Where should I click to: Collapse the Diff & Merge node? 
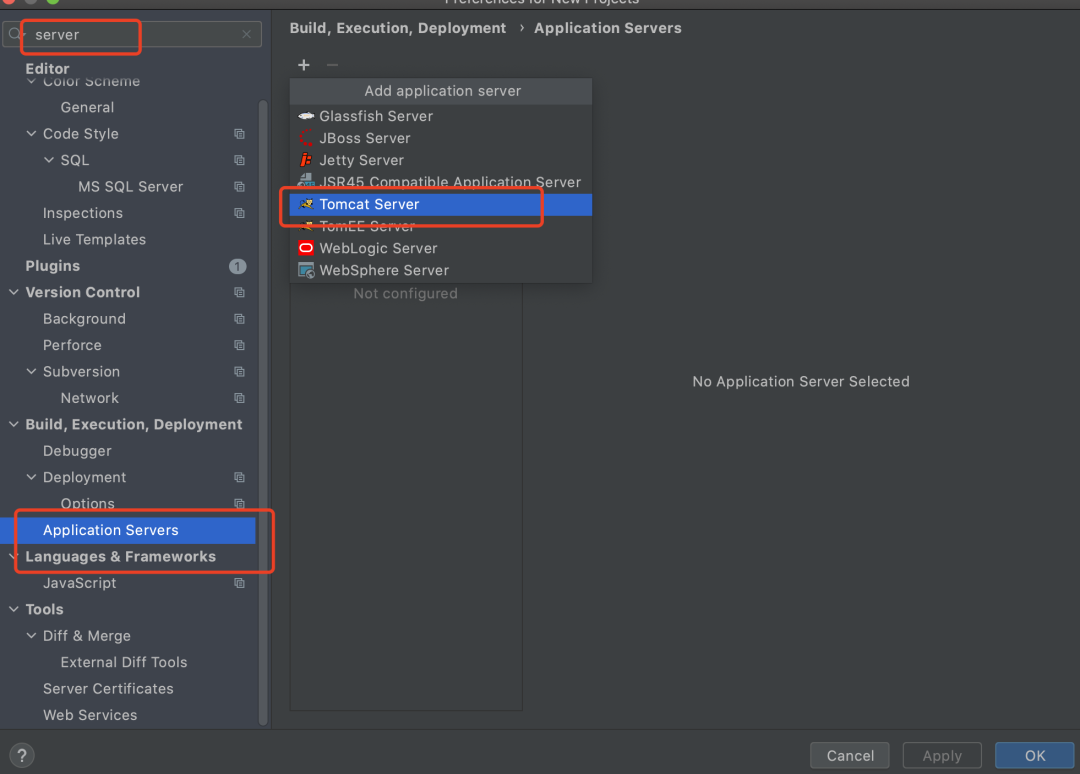(31, 636)
